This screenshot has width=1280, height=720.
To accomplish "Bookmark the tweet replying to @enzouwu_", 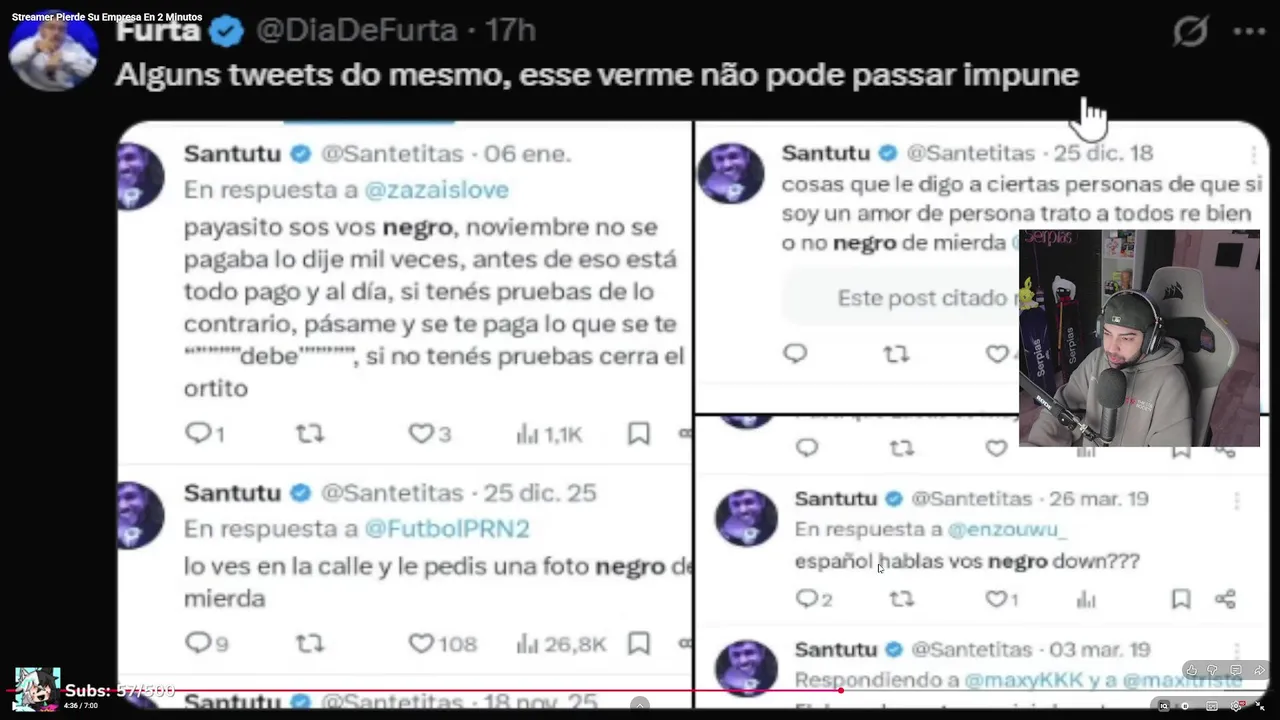I will pyautogui.click(x=1181, y=599).
